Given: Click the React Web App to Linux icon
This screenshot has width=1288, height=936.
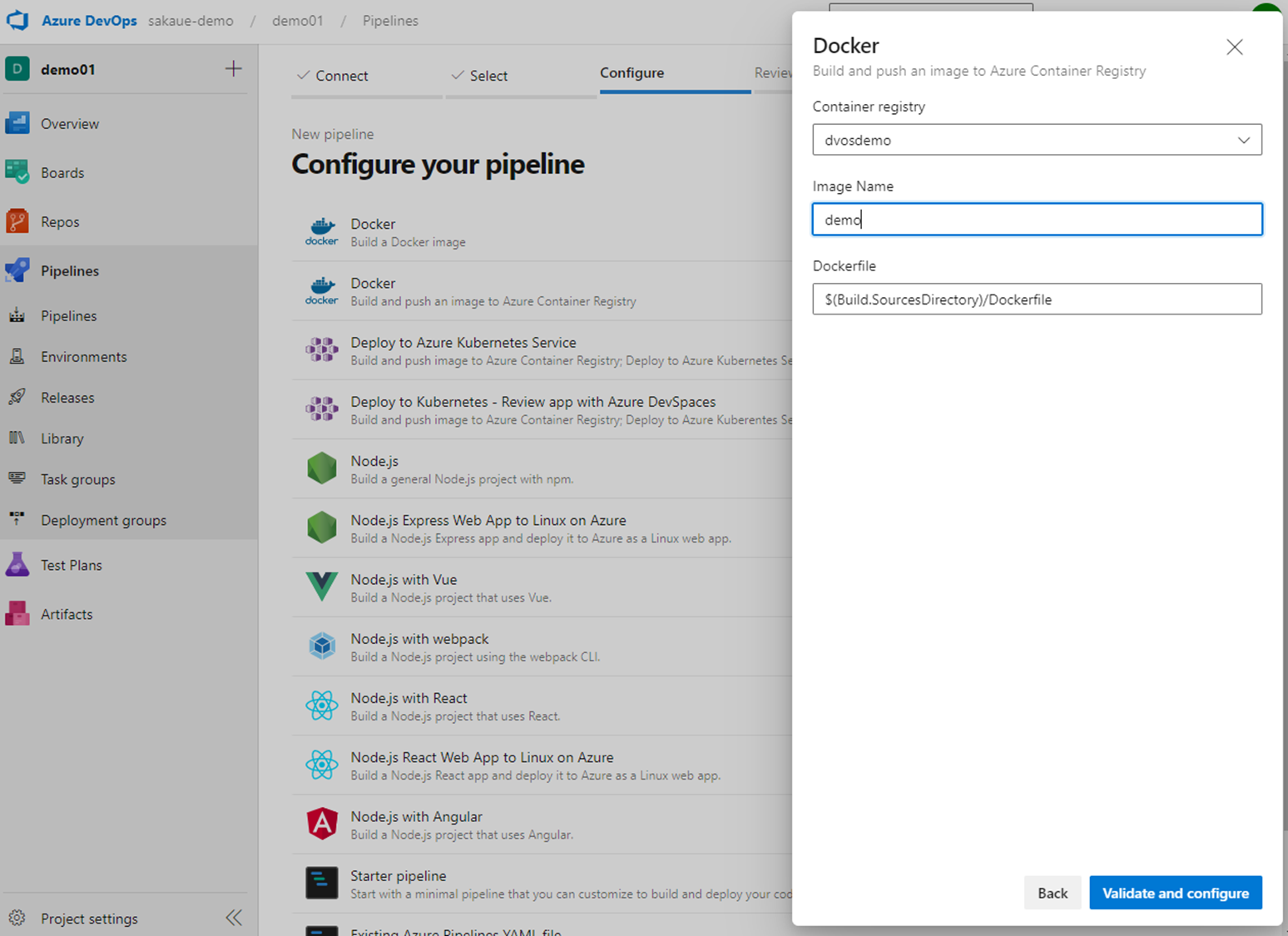Looking at the screenshot, I should (x=322, y=765).
